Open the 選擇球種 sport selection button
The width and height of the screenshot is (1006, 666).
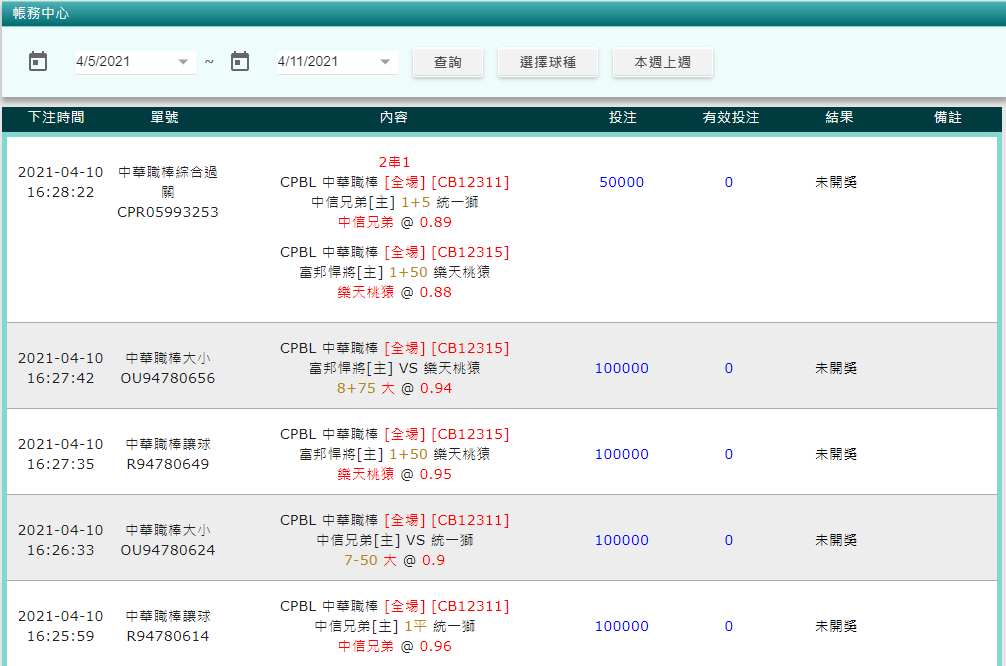point(548,62)
